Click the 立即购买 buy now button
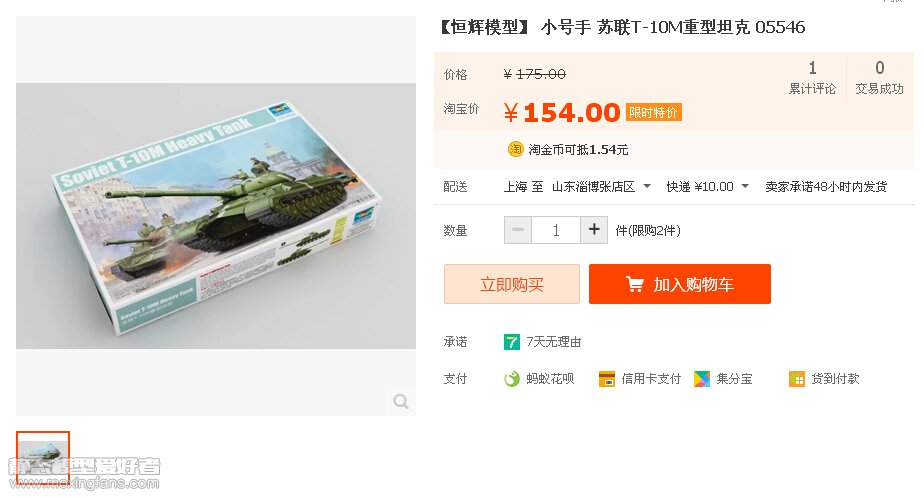 click(x=512, y=284)
